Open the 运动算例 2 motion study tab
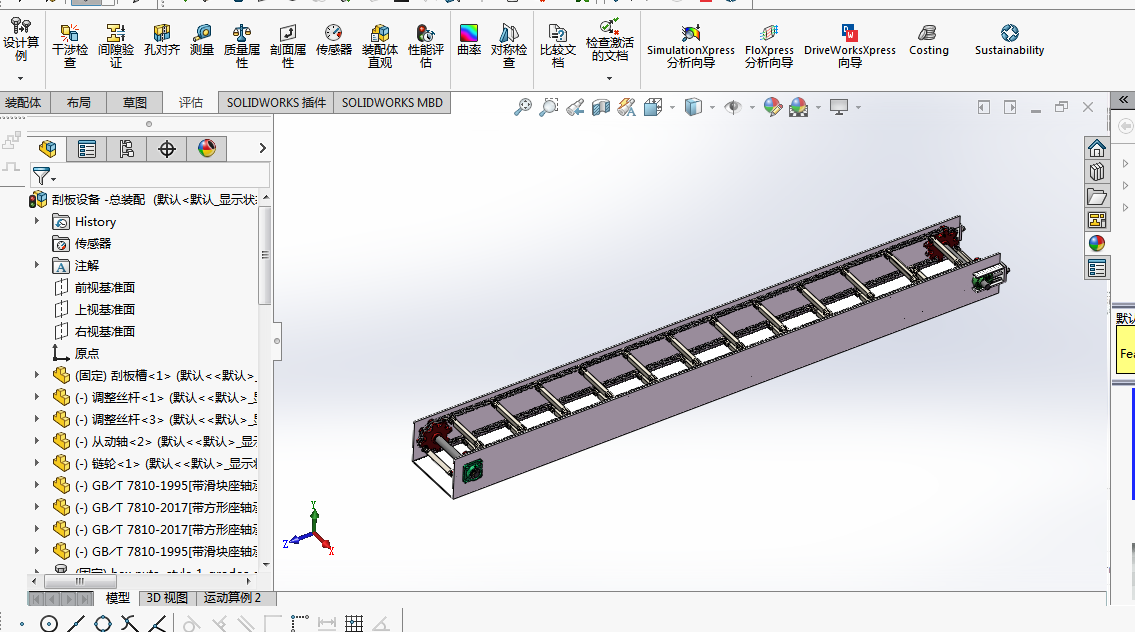1135x632 pixels. click(232, 598)
